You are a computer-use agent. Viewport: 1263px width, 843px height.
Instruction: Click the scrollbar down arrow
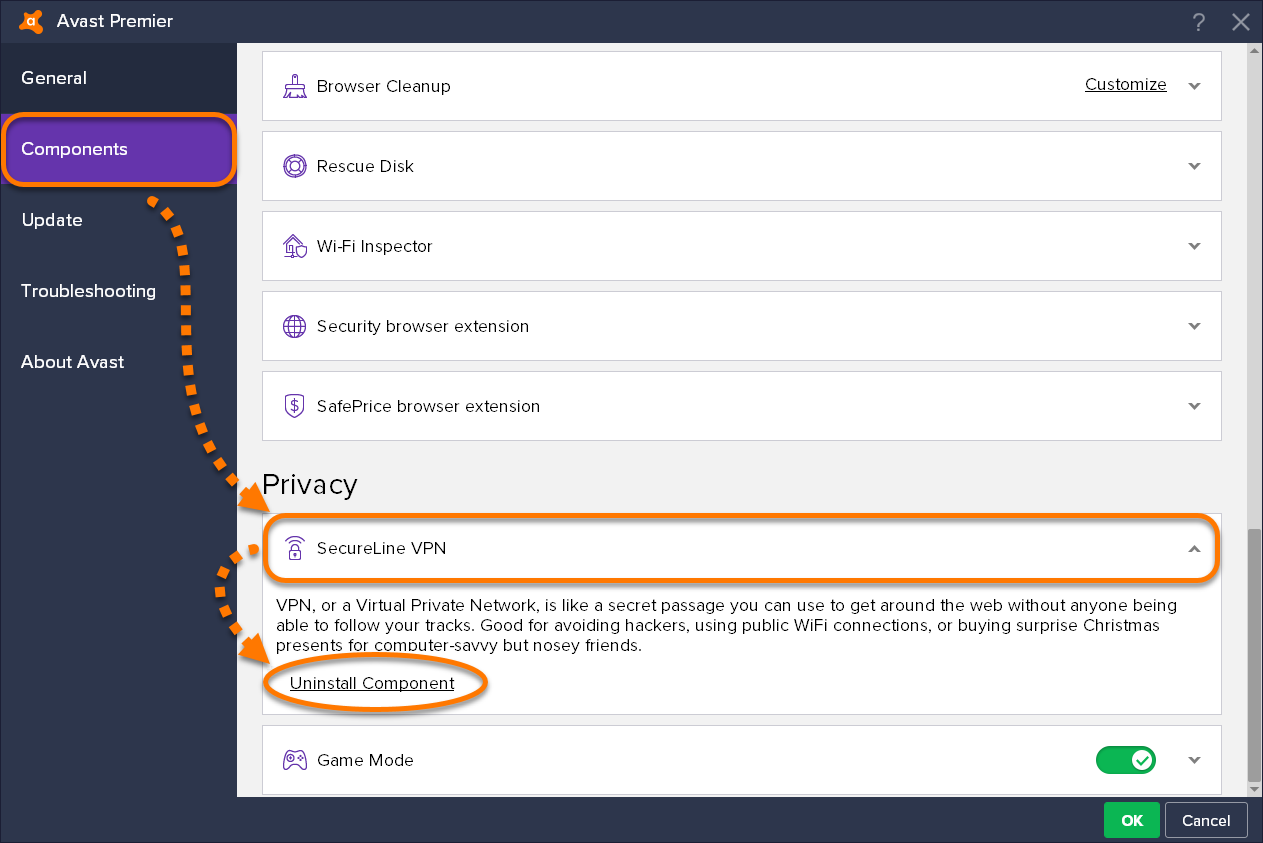(1255, 789)
